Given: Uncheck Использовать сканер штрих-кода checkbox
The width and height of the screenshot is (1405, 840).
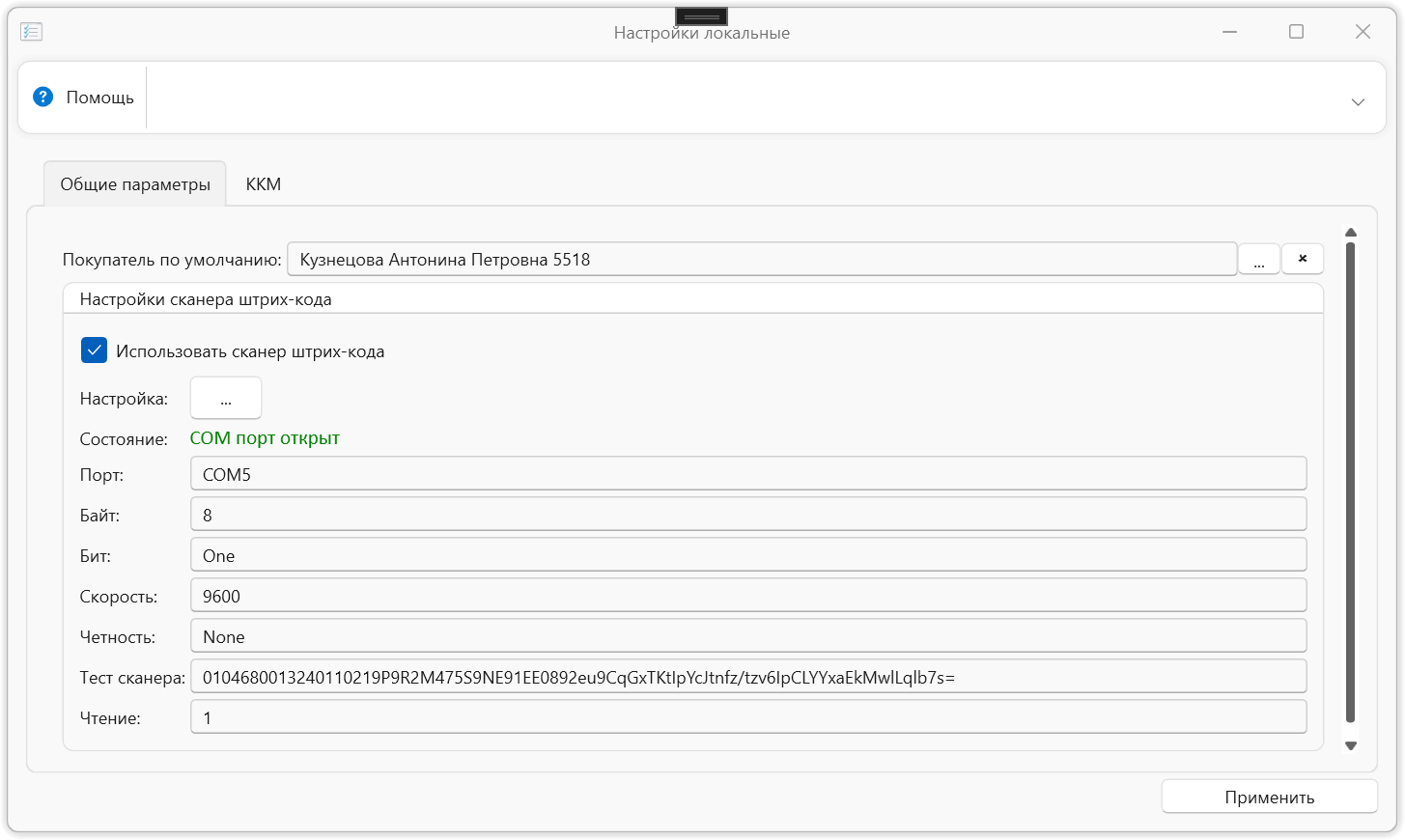Looking at the screenshot, I should (x=94, y=350).
